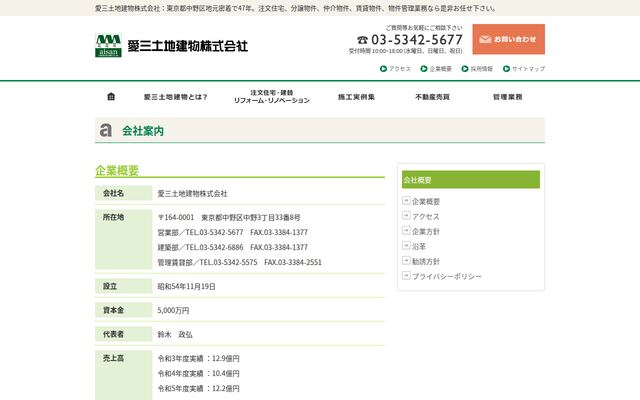Click sidebar arrow icon beside 勧誘方針
This screenshot has width=640, height=400.
[x=406, y=260]
